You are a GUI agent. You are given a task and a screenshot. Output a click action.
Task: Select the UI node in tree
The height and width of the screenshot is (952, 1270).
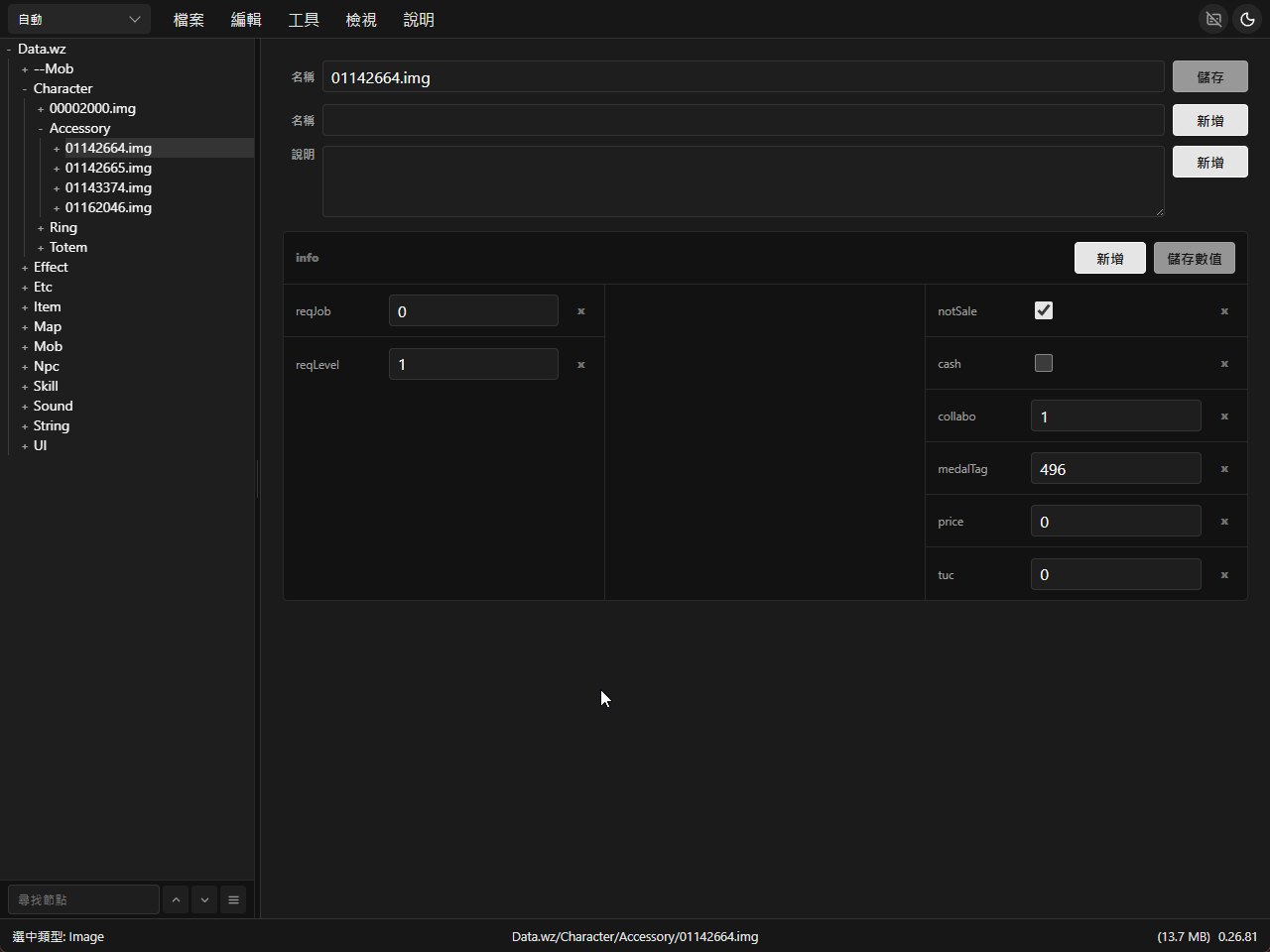point(40,445)
